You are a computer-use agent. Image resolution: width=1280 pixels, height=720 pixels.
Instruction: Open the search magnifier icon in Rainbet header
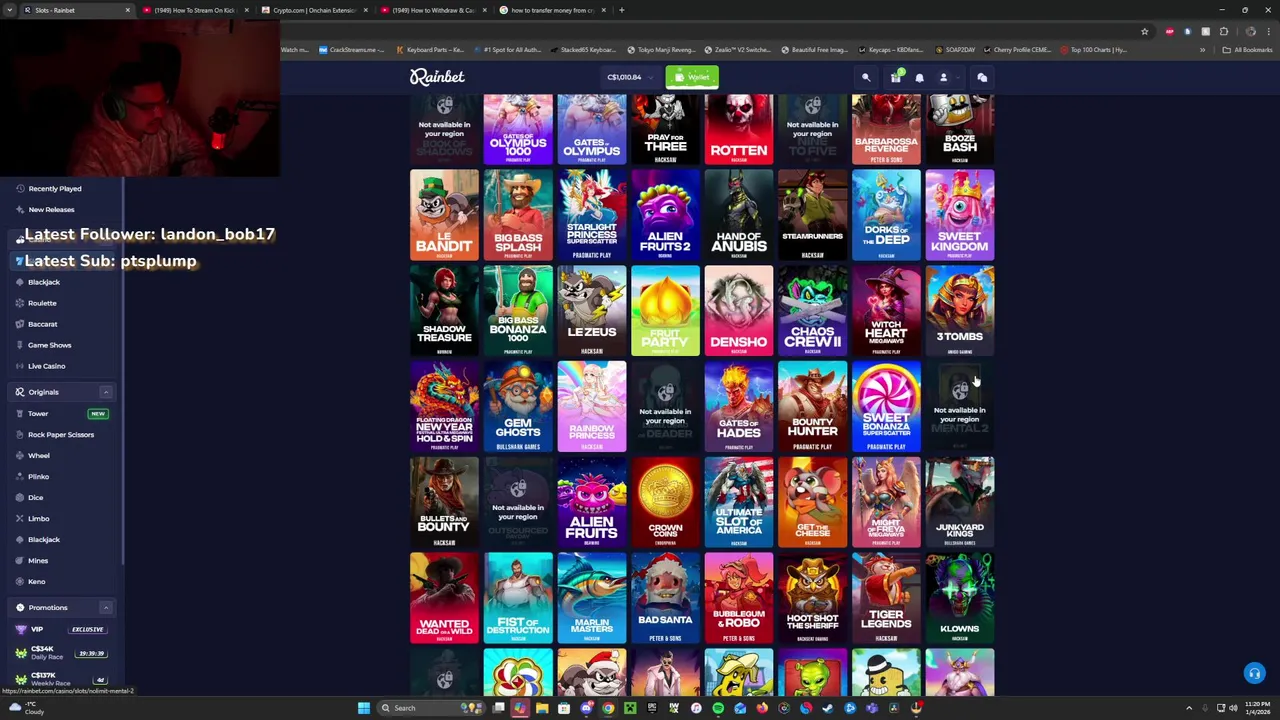(866, 77)
